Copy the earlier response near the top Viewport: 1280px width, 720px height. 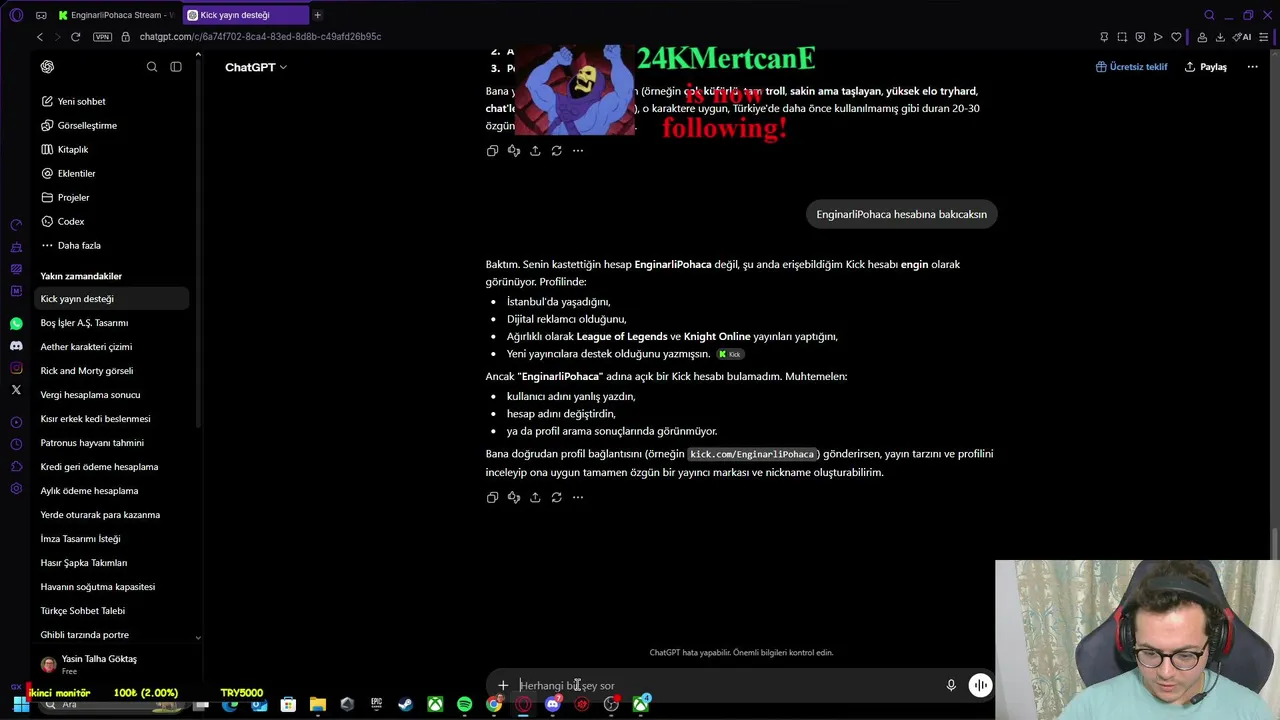(492, 151)
